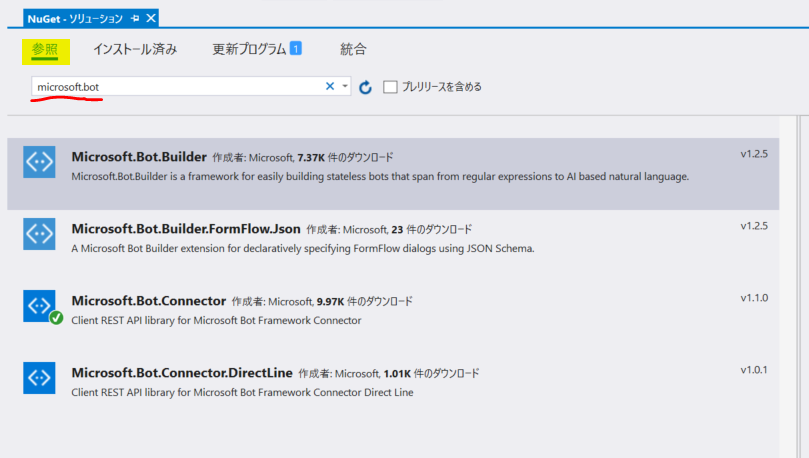This screenshot has width=809, height=458.
Task: Expand the search history dropdown arrow
Action: pos(345,86)
